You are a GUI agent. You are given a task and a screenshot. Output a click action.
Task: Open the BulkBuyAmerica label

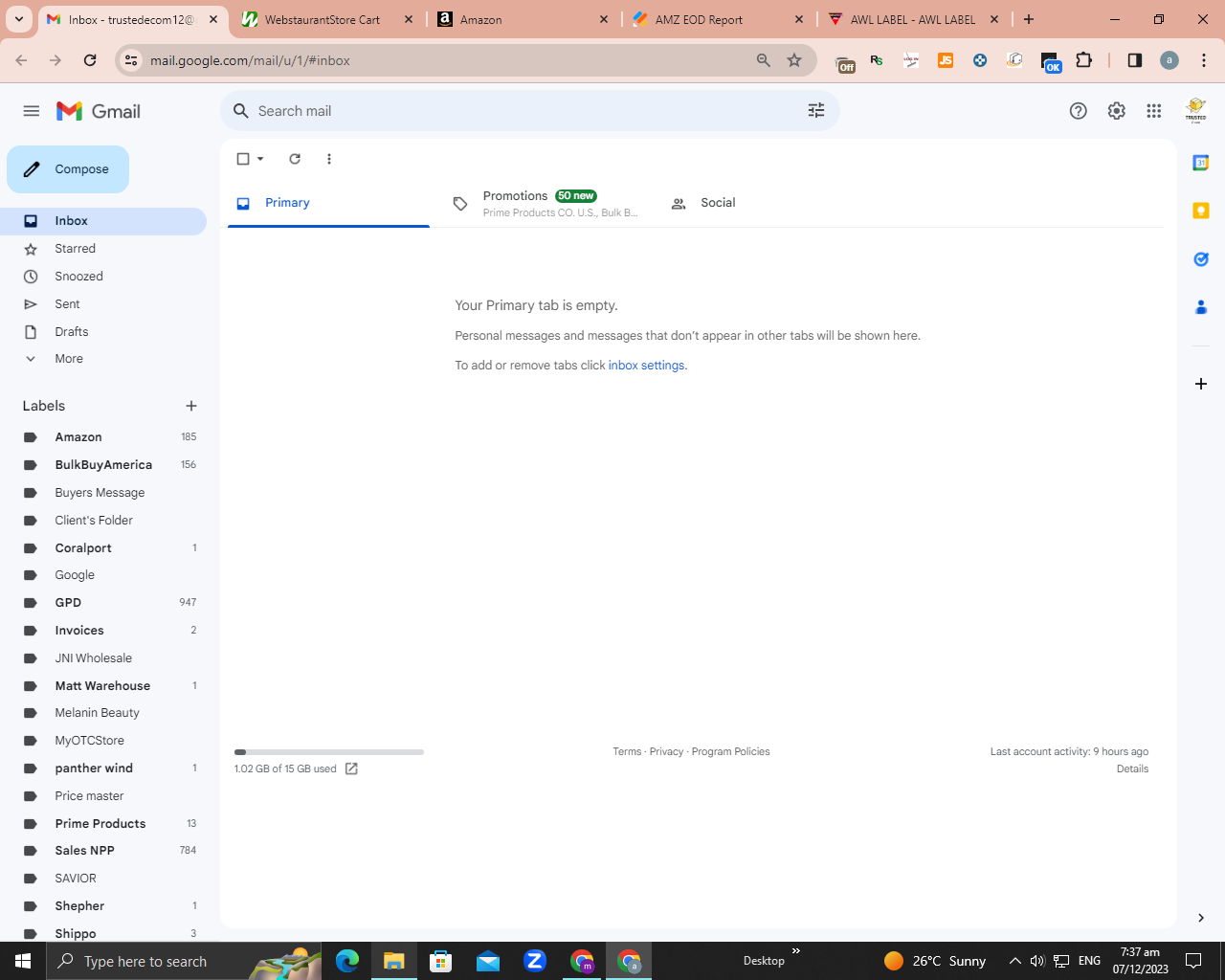(103, 465)
